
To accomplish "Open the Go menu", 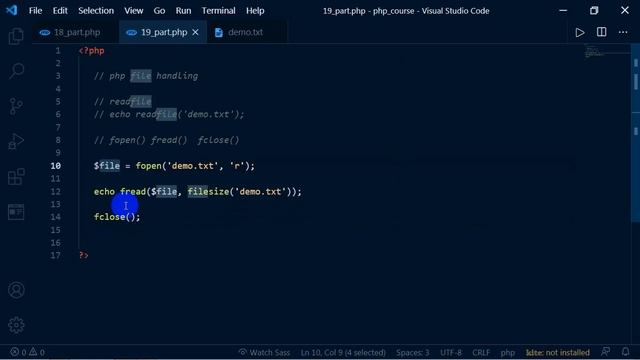I will tap(159, 11).
